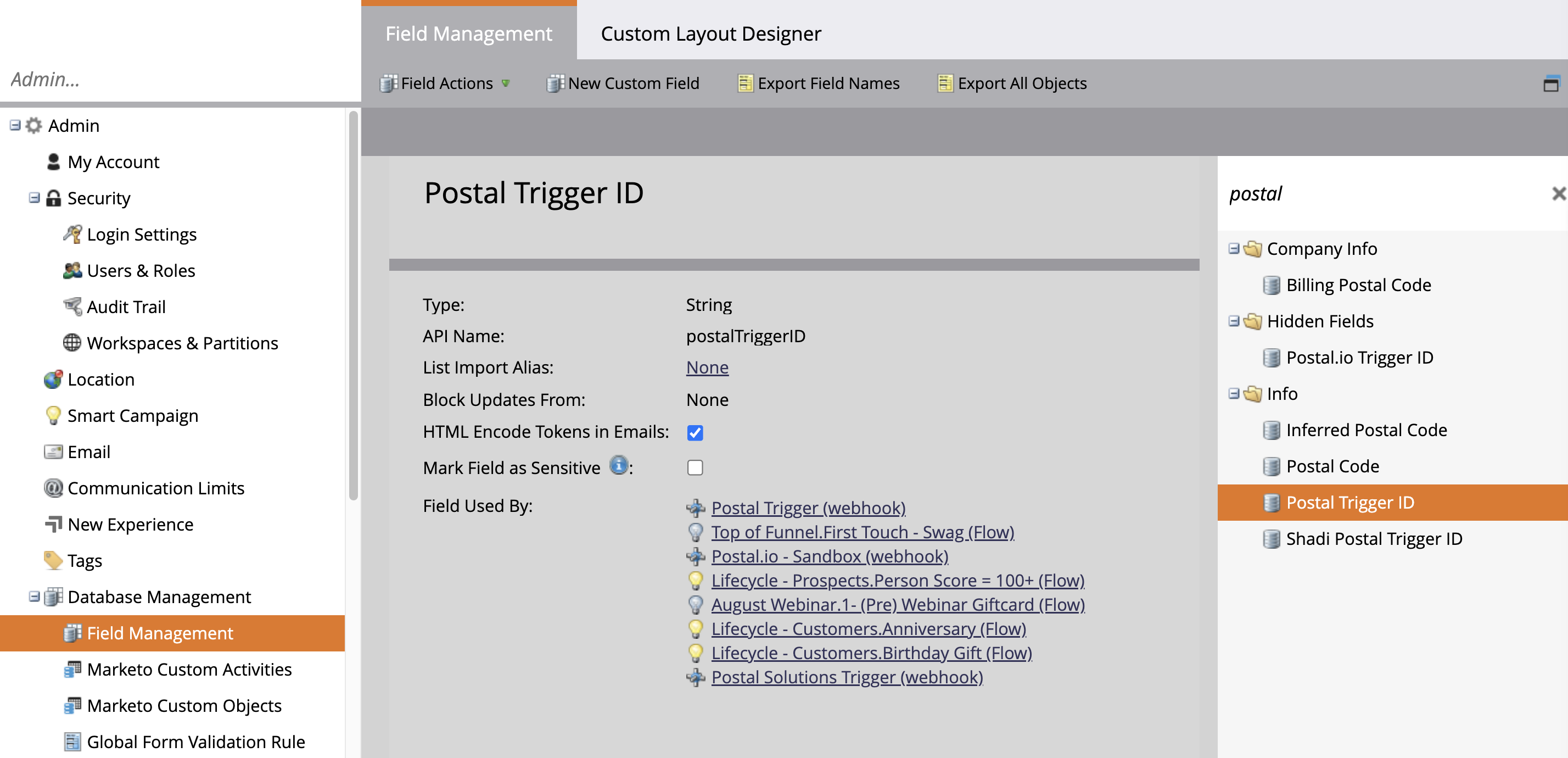Image resolution: width=1568 pixels, height=758 pixels.
Task: Select the Field Management tab
Action: point(468,34)
